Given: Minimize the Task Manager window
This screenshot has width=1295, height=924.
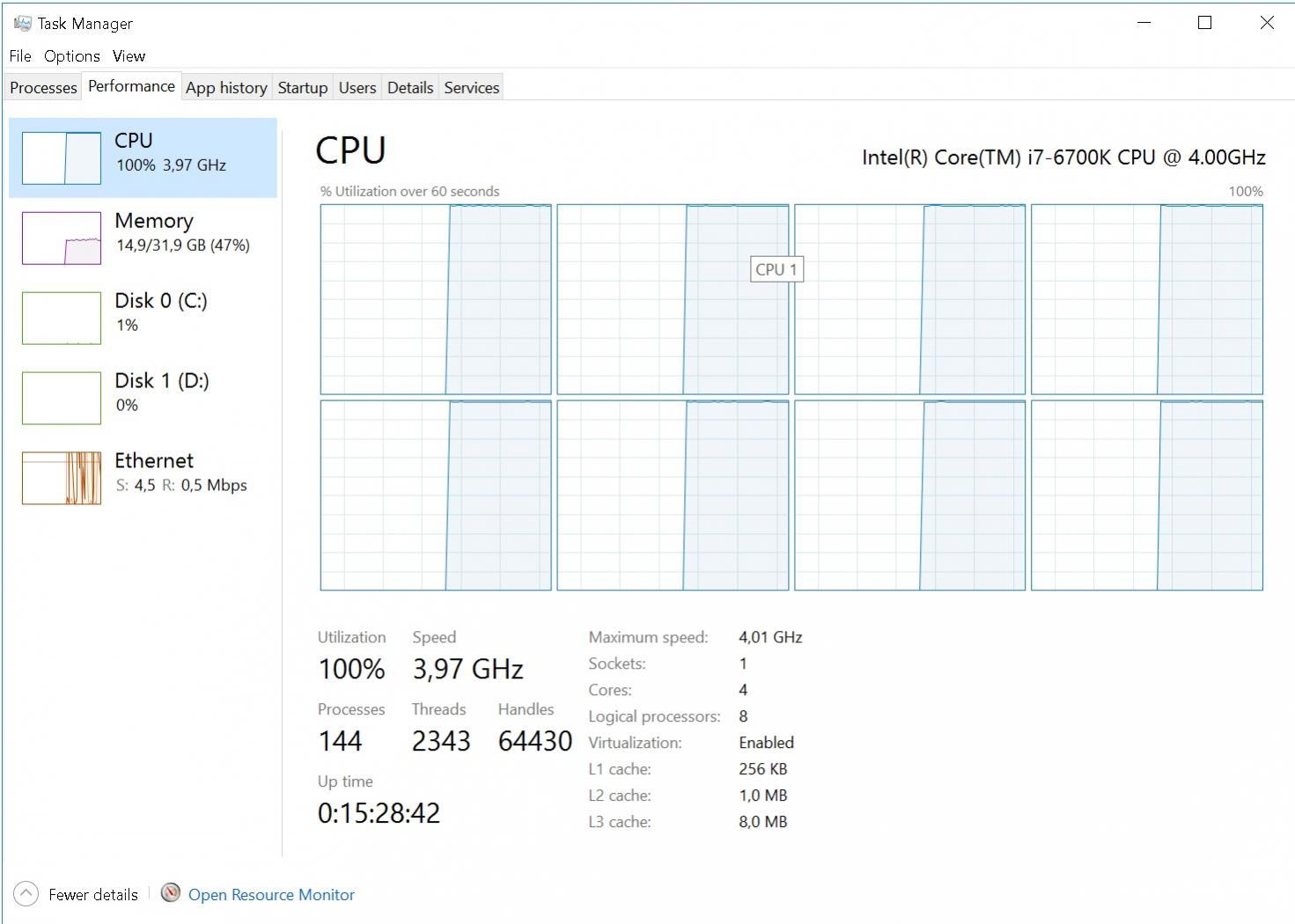Looking at the screenshot, I should point(1144,23).
